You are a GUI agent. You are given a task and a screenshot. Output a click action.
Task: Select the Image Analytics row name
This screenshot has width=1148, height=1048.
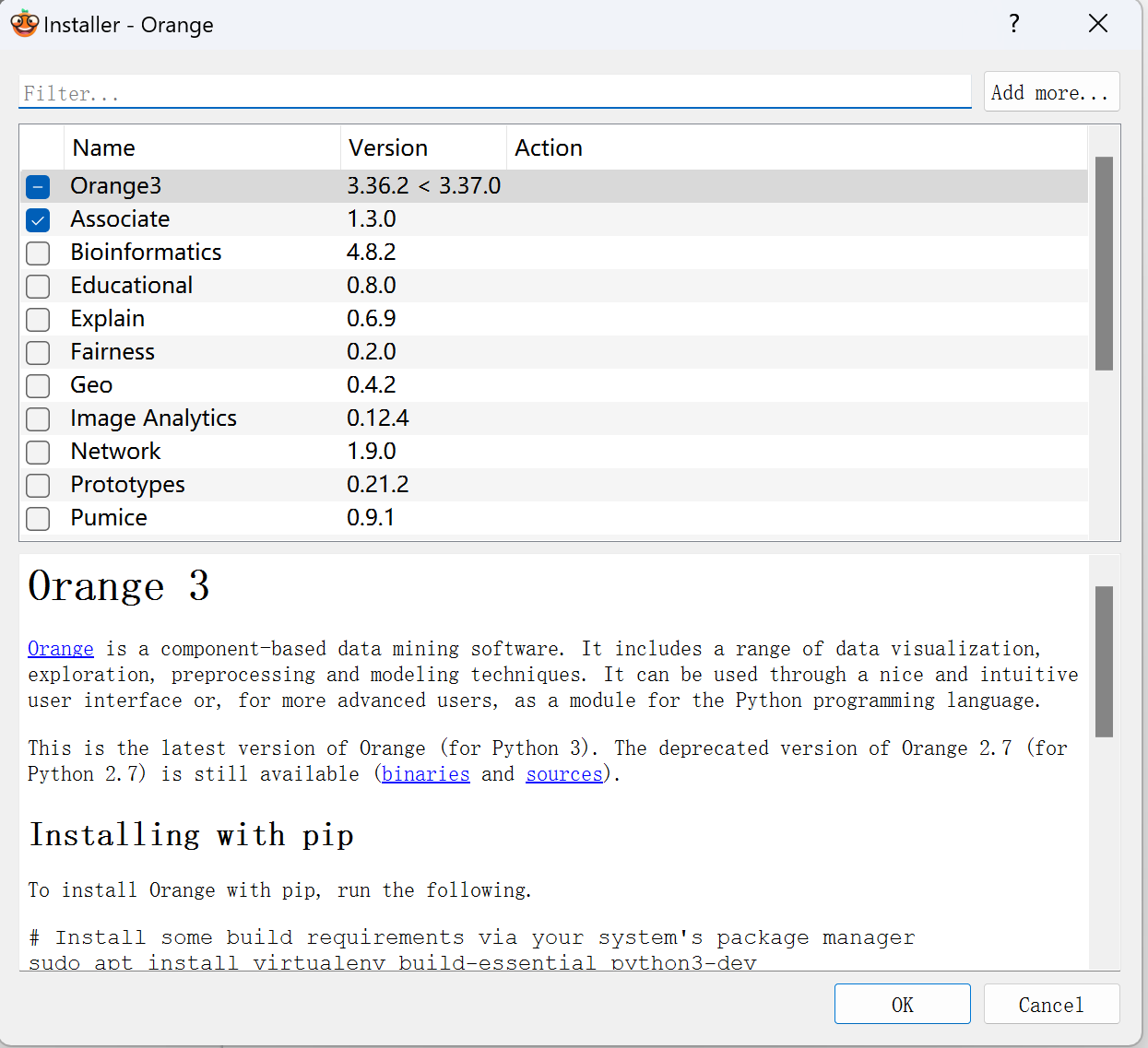click(154, 418)
